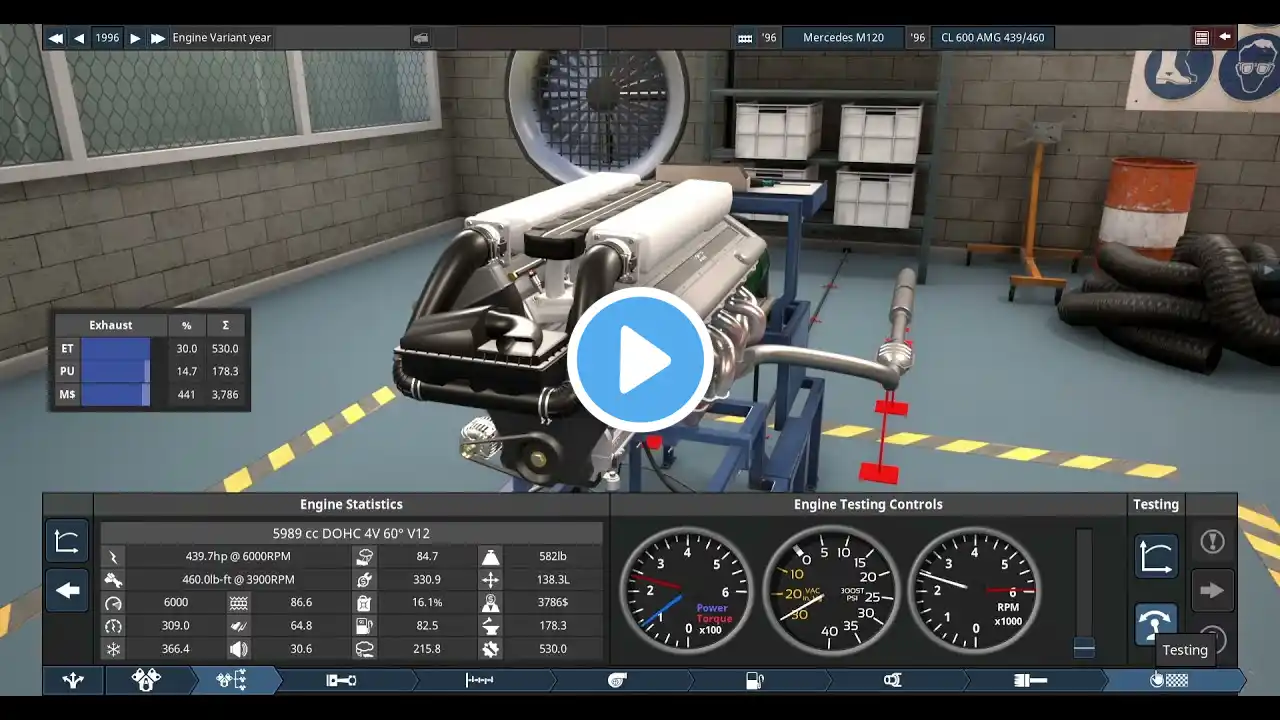This screenshot has width=1280, height=720.
Task: Open the fuel system tab in bottom bar
Action: pos(756,680)
